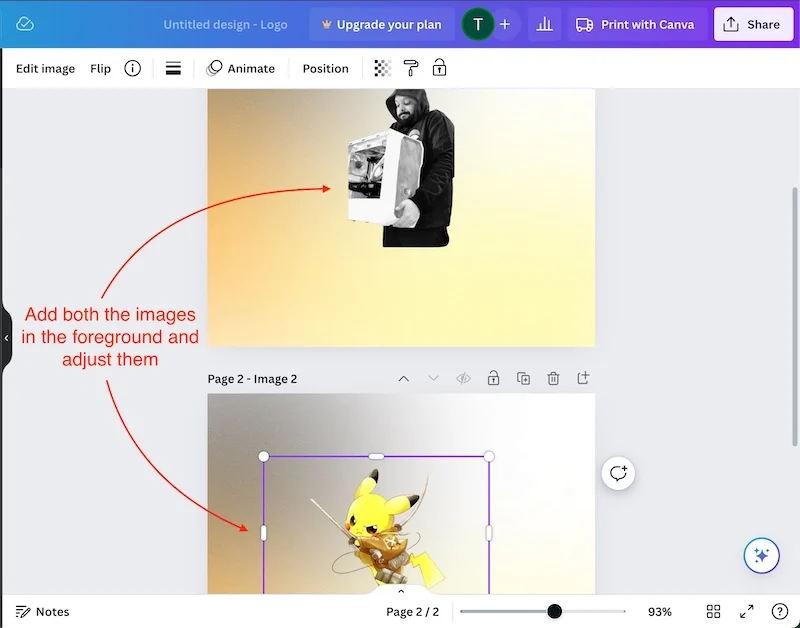Copy style with paint roller icon
The image size is (800, 628).
pos(411,68)
